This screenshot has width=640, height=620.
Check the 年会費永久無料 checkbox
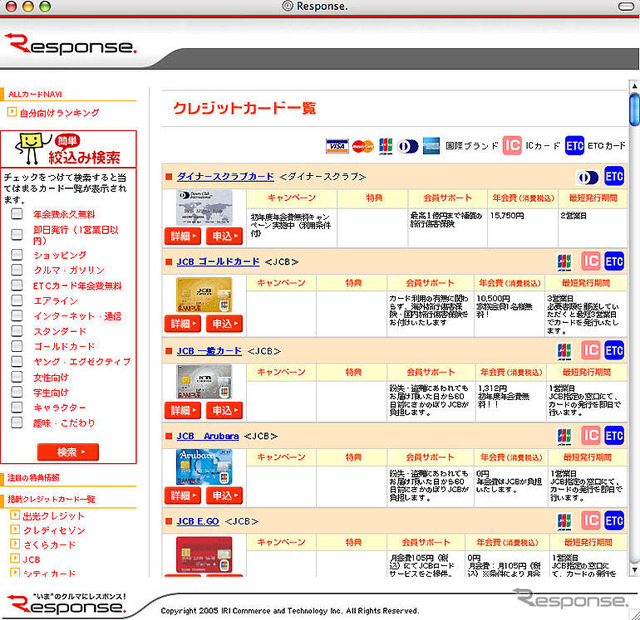[x=17, y=213]
